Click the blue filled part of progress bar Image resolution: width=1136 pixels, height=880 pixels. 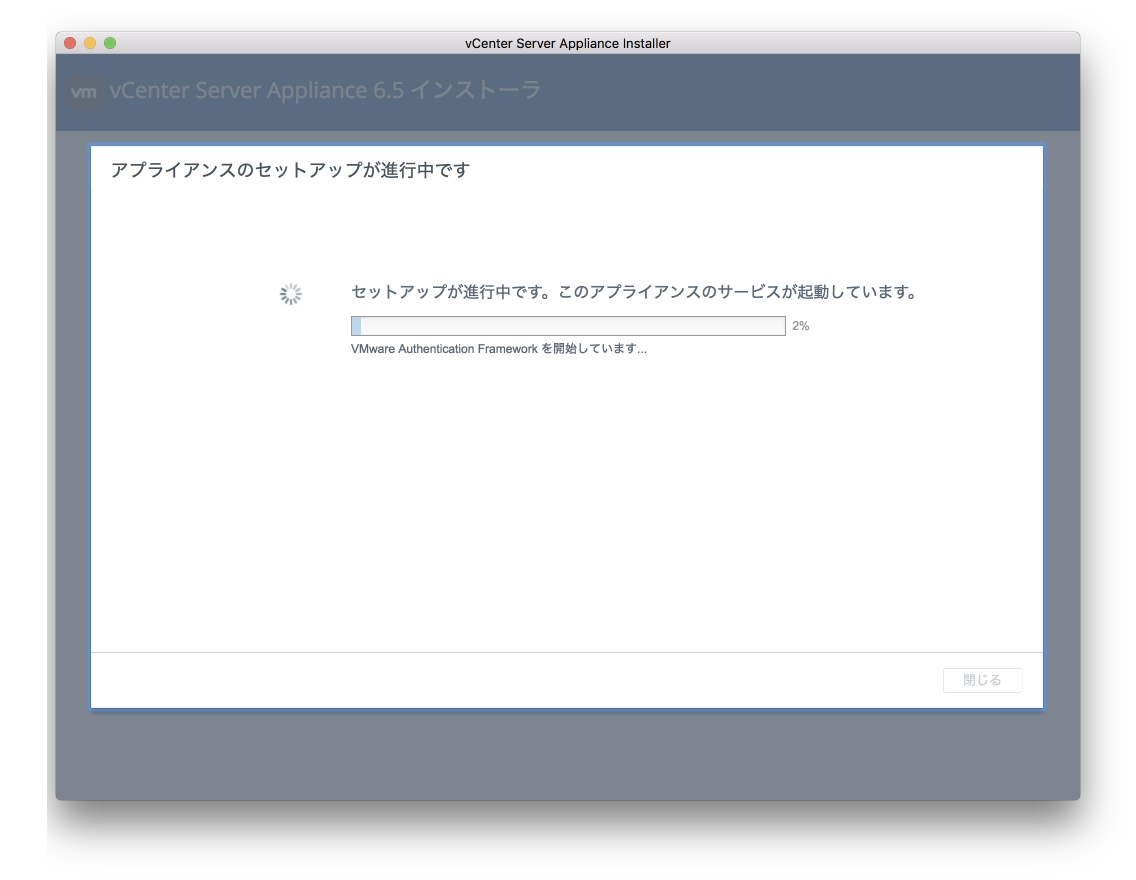[356, 326]
